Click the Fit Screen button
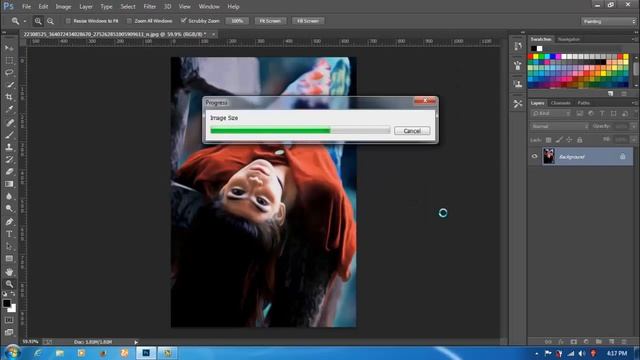 270,21
